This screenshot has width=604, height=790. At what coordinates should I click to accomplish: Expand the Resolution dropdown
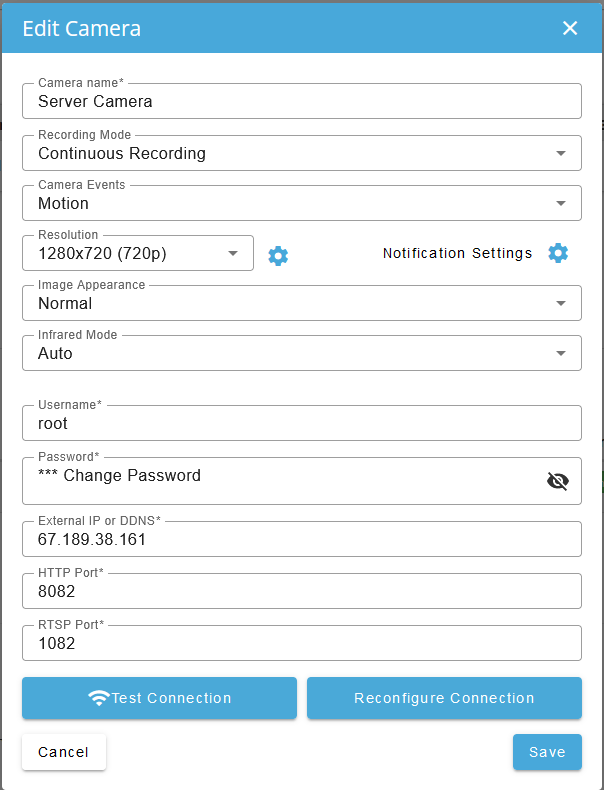coord(138,253)
